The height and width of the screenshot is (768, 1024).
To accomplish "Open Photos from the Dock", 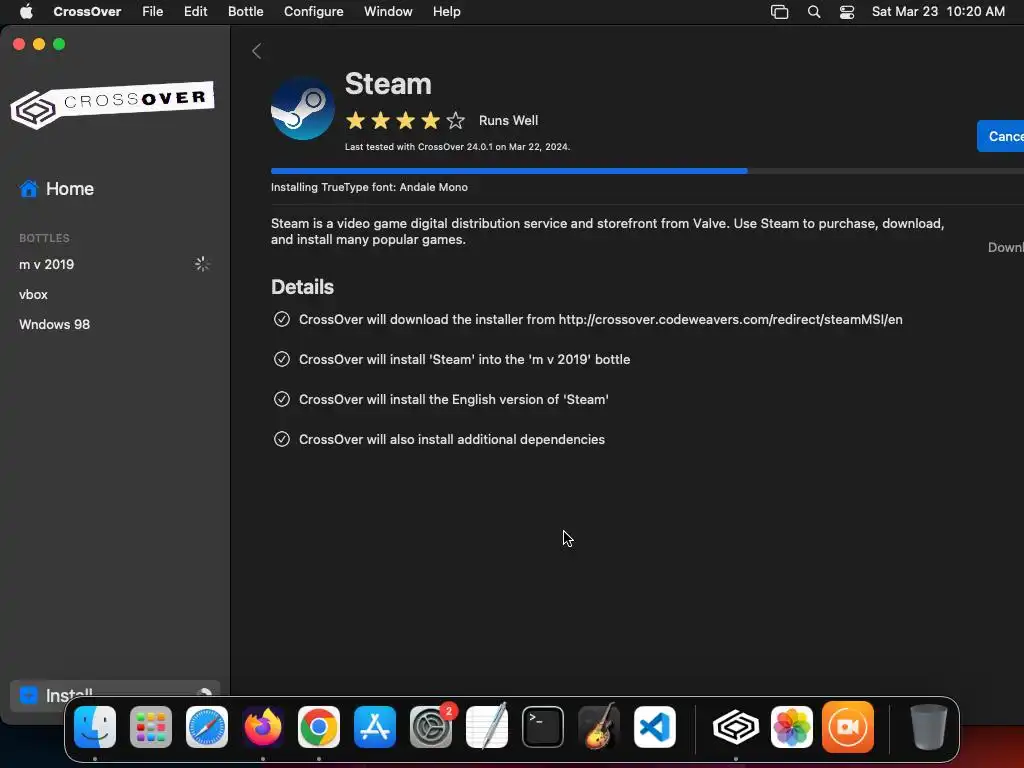I will coord(792,727).
